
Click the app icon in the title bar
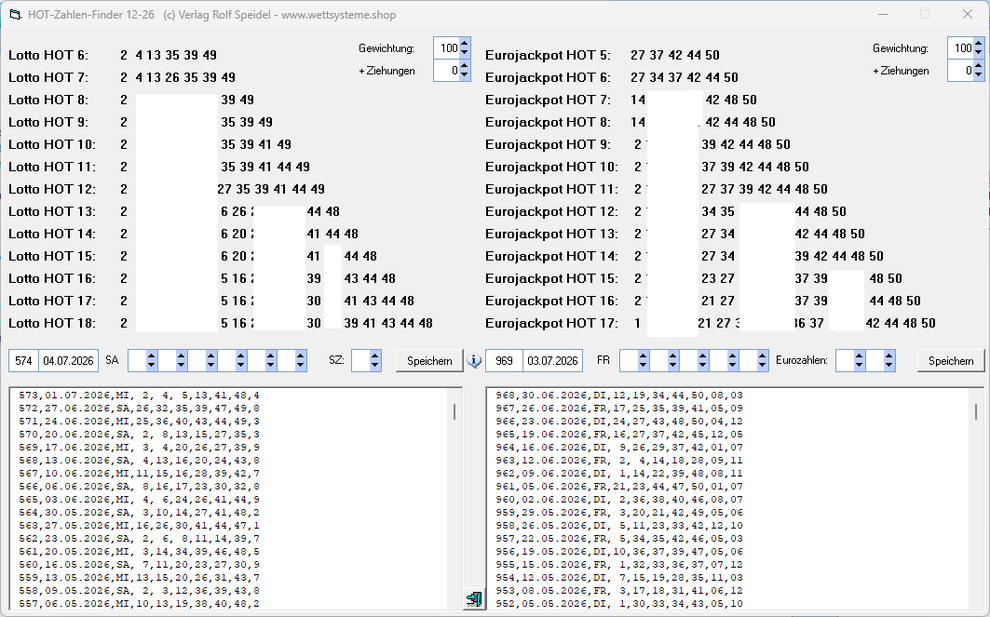click(15, 15)
